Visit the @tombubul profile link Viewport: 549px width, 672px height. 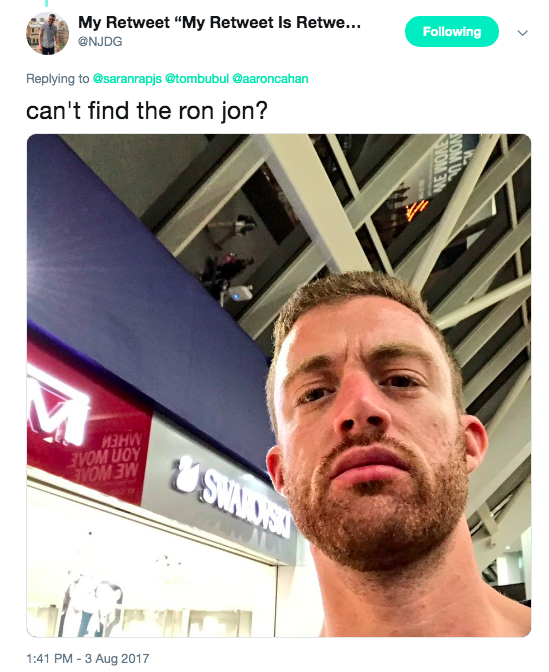pyautogui.click(x=197, y=79)
